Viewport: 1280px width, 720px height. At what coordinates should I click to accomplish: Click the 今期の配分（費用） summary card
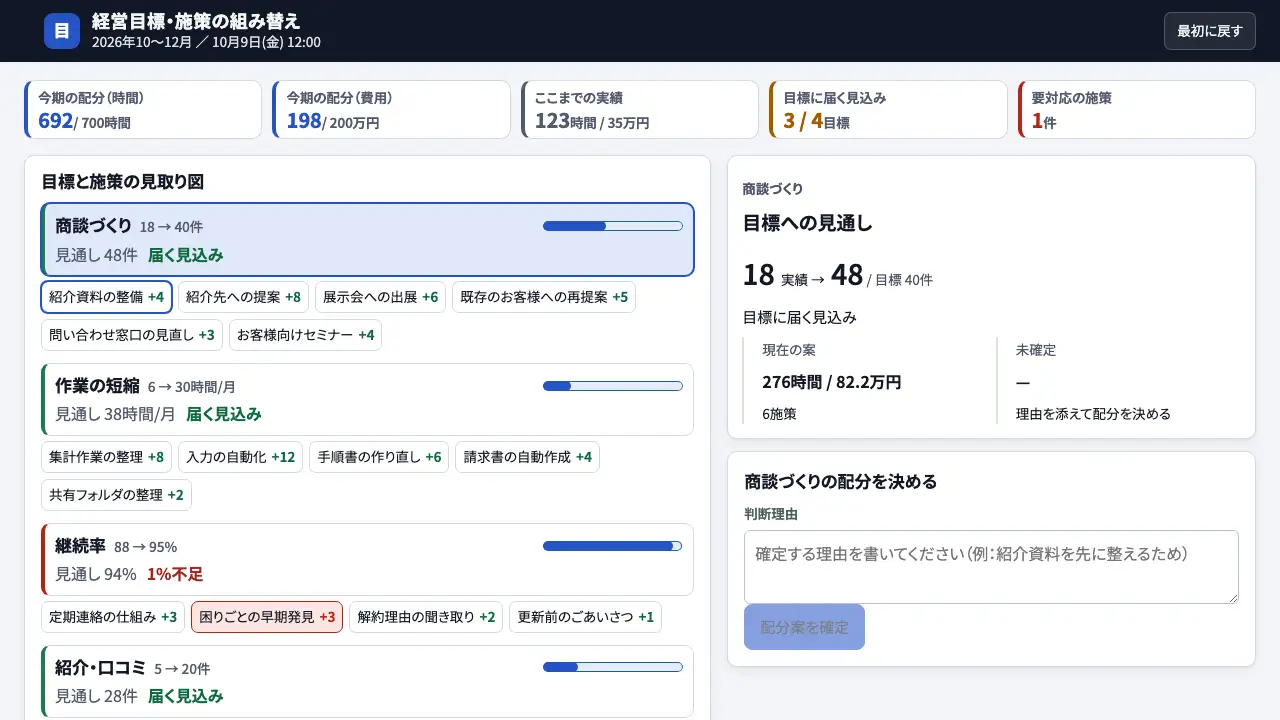pos(391,110)
